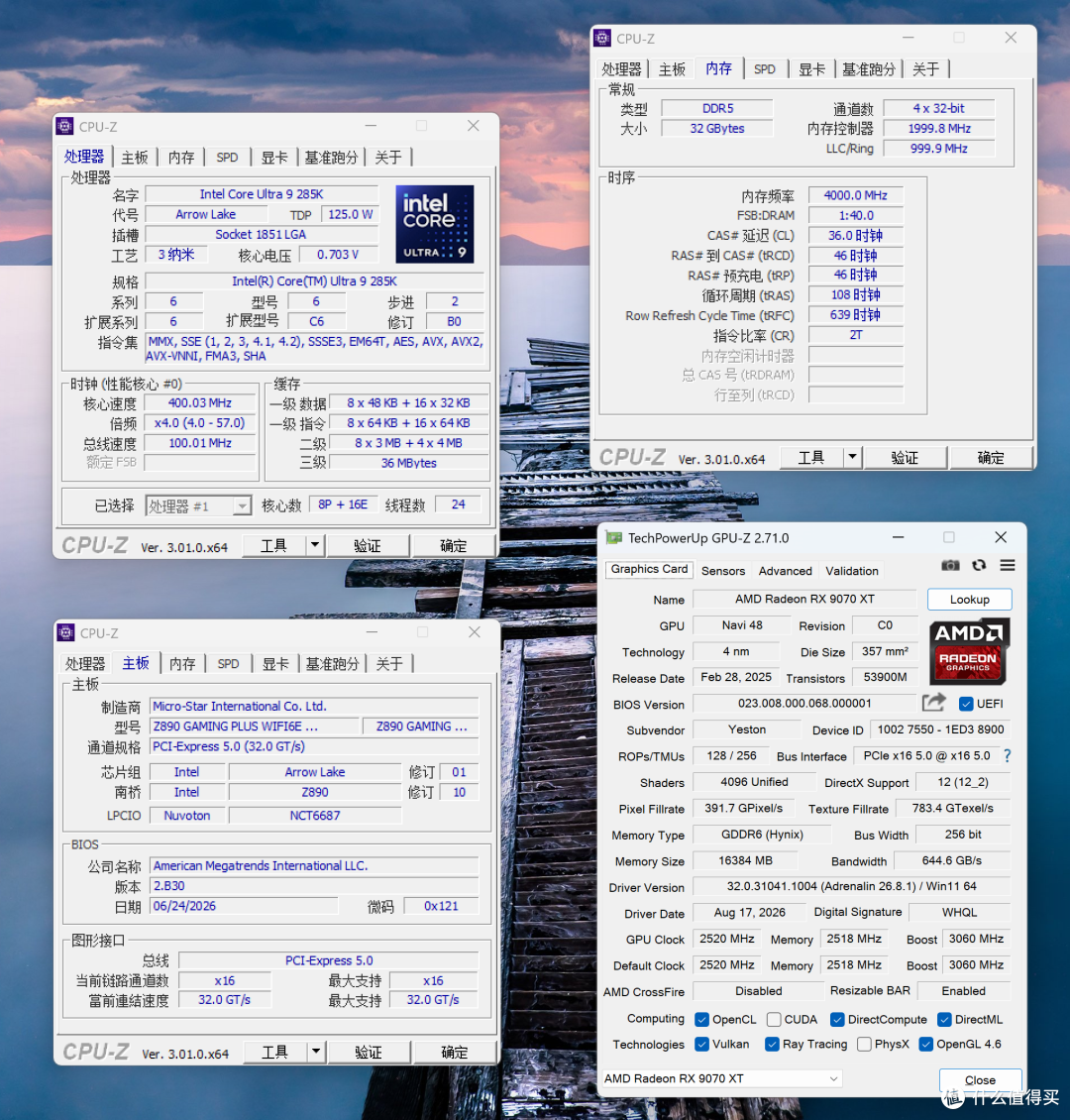Viewport: 1070px width, 1120px height.
Task: Click the NCT6687 LPCIO value
Action: (315, 815)
